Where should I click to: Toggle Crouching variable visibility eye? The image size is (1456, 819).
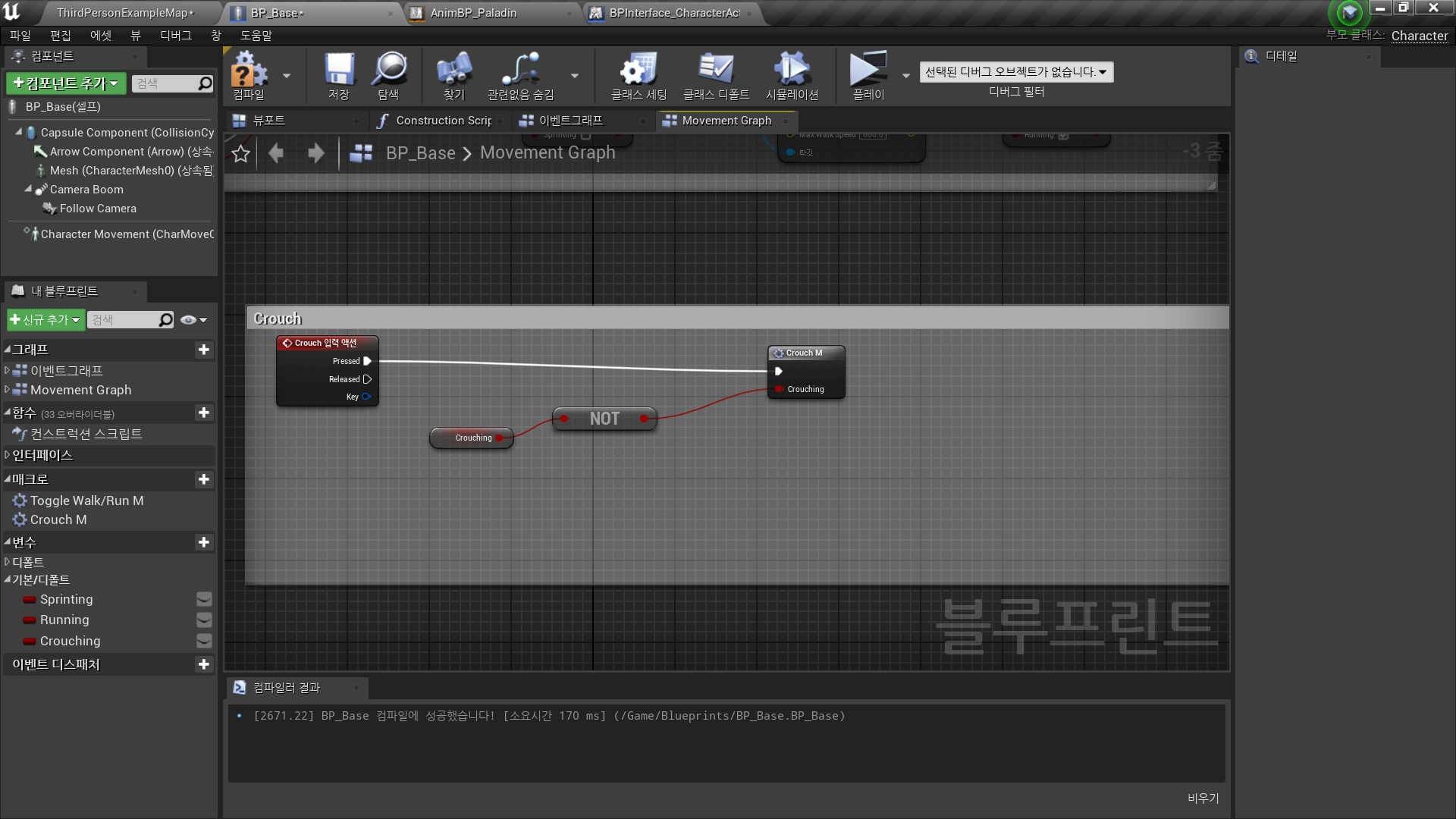pyautogui.click(x=204, y=642)
